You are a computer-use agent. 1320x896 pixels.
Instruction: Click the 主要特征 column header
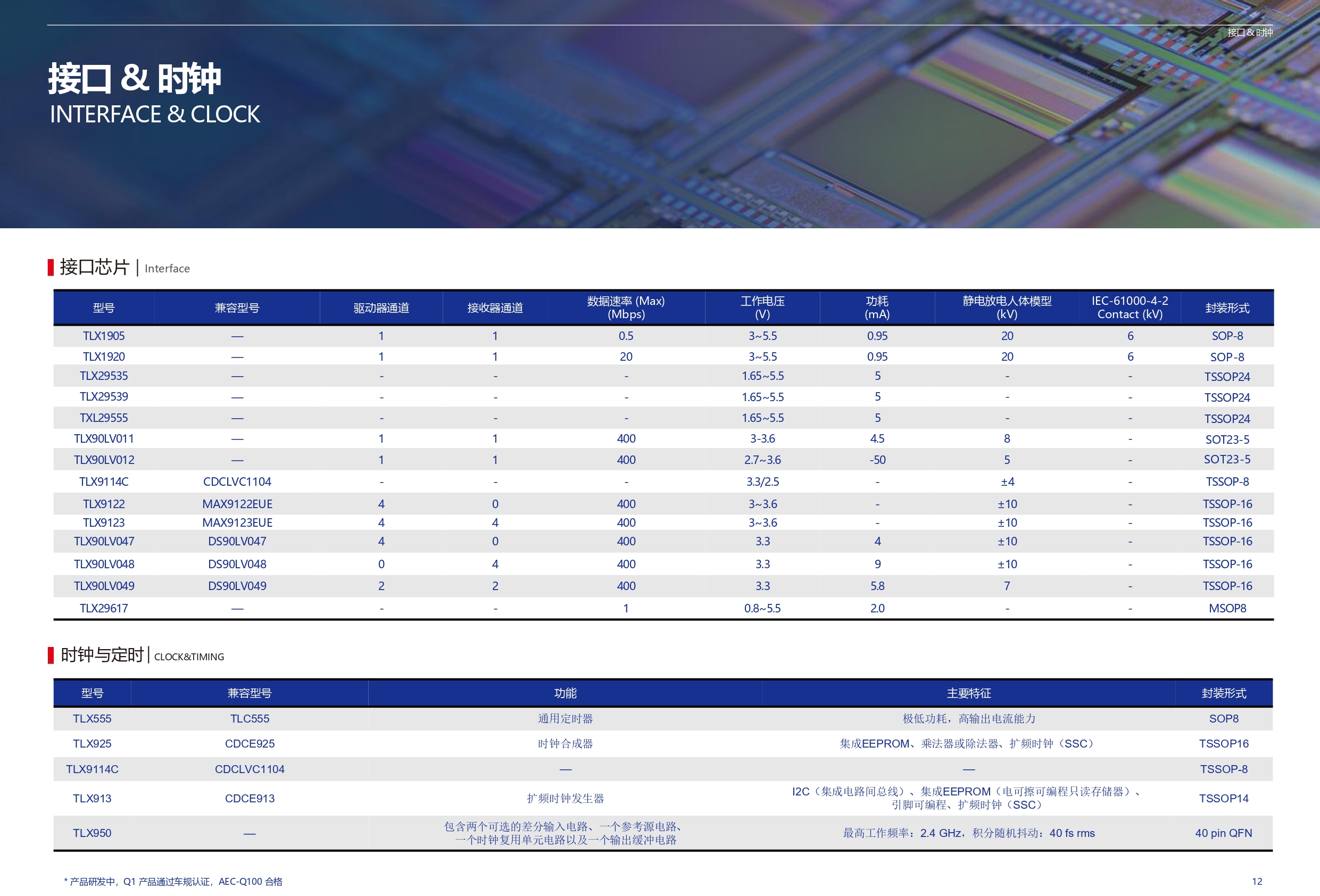[x=968, y=693]
